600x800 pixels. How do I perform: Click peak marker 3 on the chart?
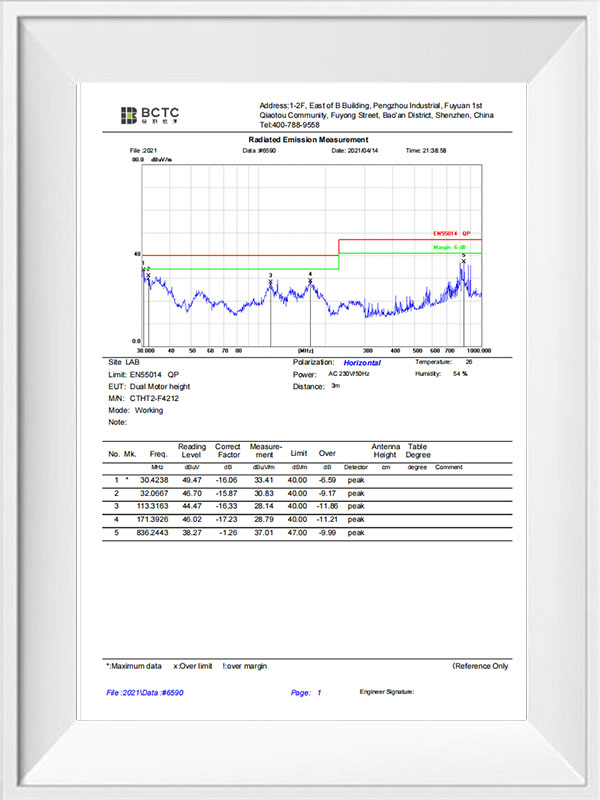click(x=270, y=281)
